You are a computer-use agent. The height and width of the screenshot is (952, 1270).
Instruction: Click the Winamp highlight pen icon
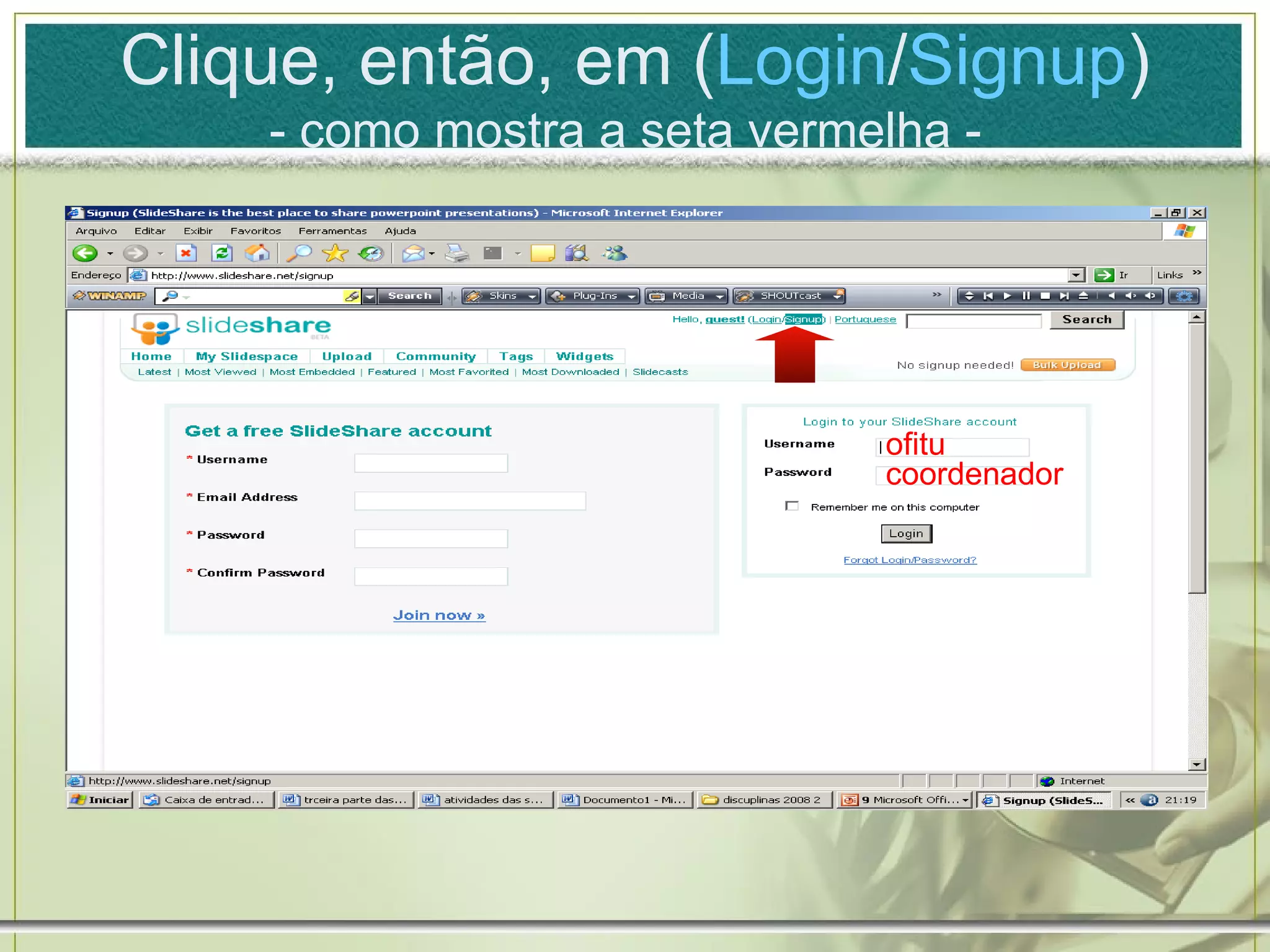click(352, 296)
